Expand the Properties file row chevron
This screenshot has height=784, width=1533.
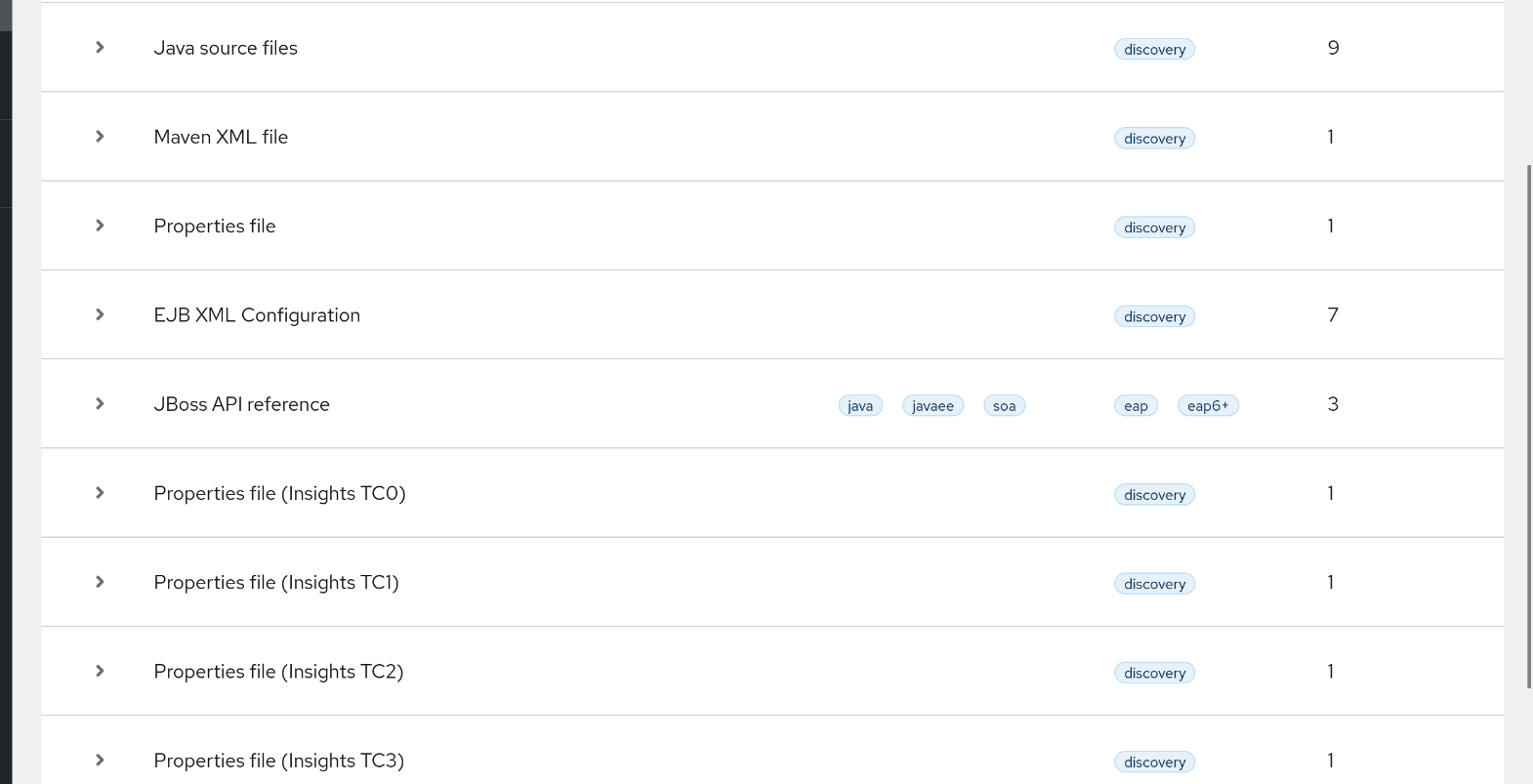pyautogui.click(x=100, y=226)
